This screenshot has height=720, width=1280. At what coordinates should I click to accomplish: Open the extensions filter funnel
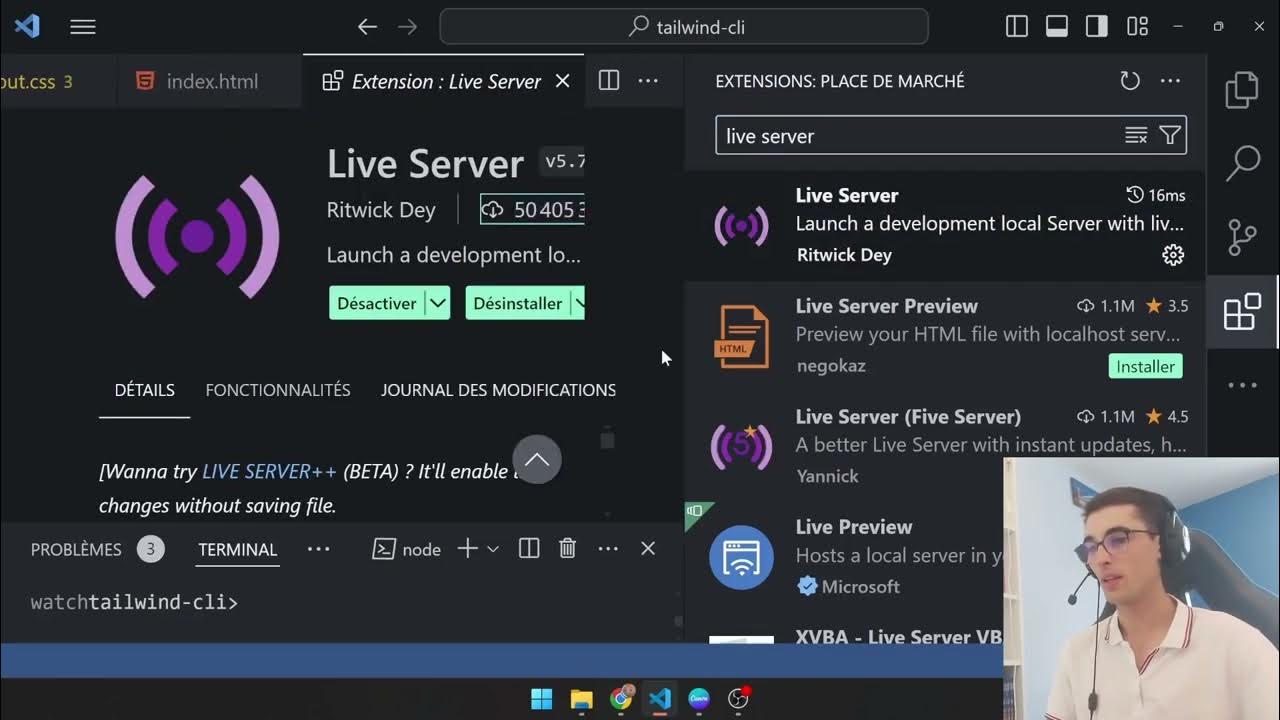[x=1170, y=136]
